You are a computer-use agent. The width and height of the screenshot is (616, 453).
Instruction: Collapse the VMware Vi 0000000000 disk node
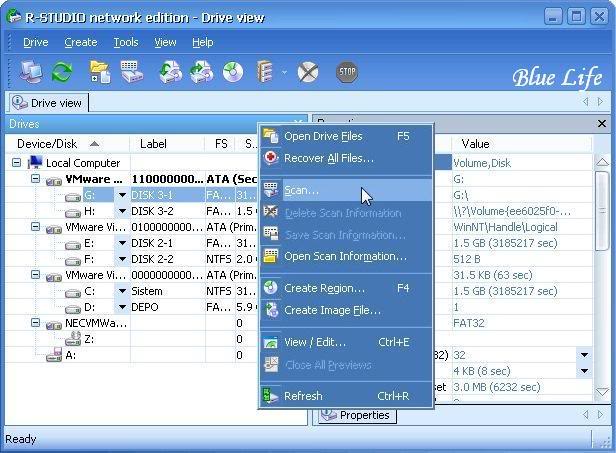(35, 275)
